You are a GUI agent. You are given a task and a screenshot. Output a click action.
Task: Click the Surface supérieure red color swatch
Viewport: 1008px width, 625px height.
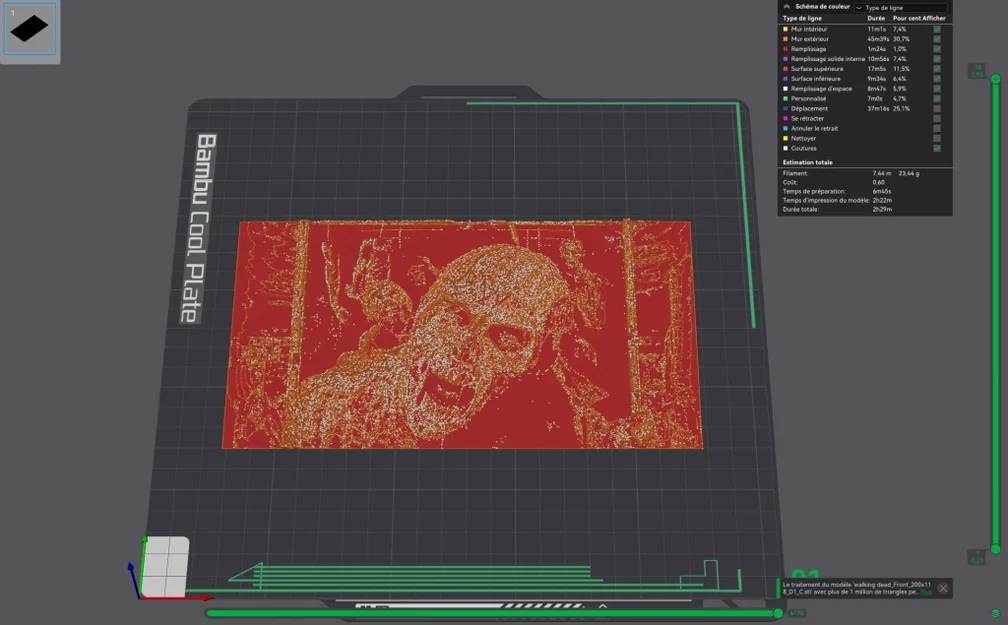pos(785,69)
